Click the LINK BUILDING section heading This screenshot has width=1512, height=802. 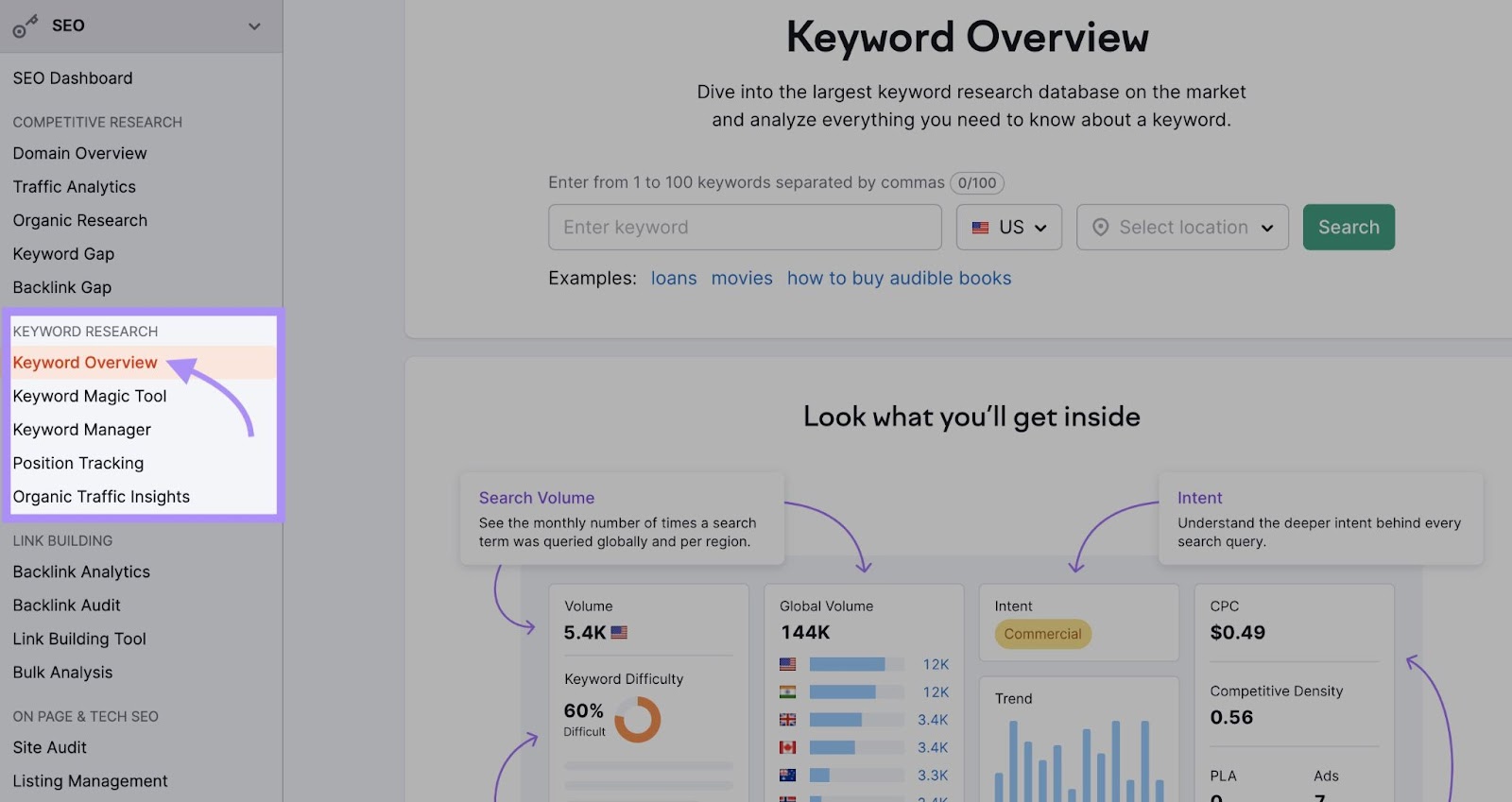pos(62,541)
